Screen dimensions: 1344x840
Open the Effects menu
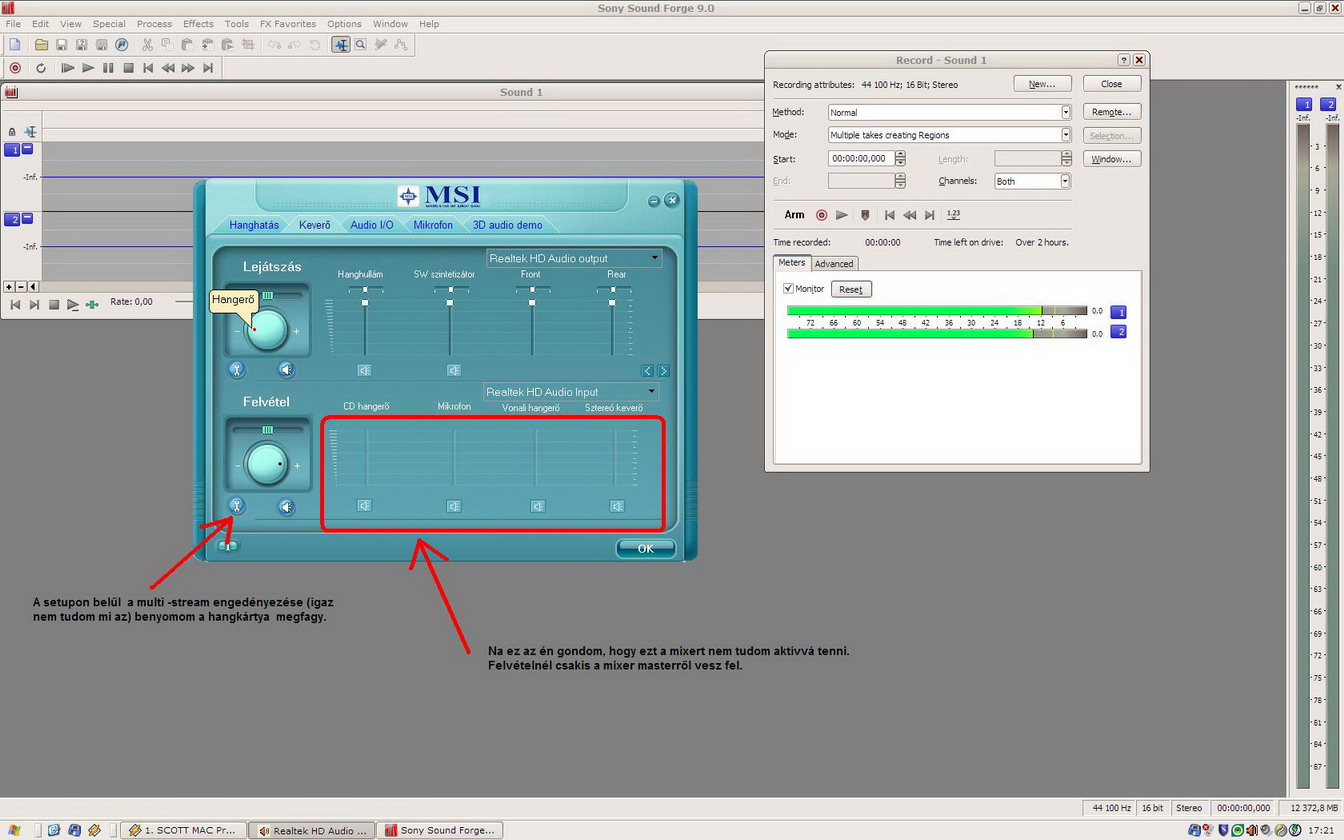[x=198, y=24]
